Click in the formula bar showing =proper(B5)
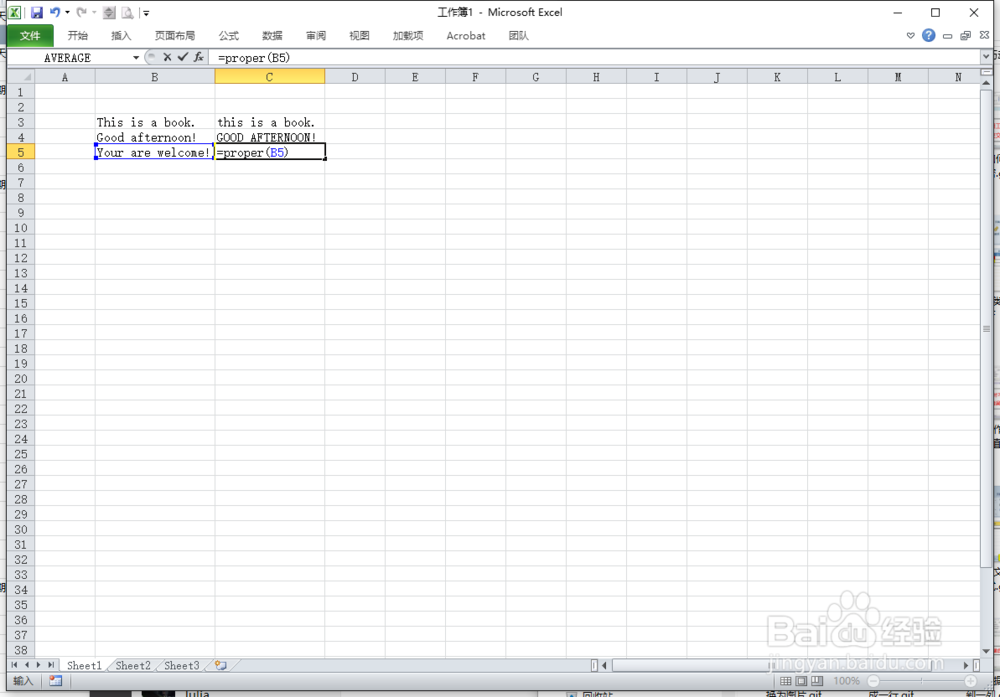This screenshot has height=697, width=1000. pyautogui.click(x=596, y=58)
